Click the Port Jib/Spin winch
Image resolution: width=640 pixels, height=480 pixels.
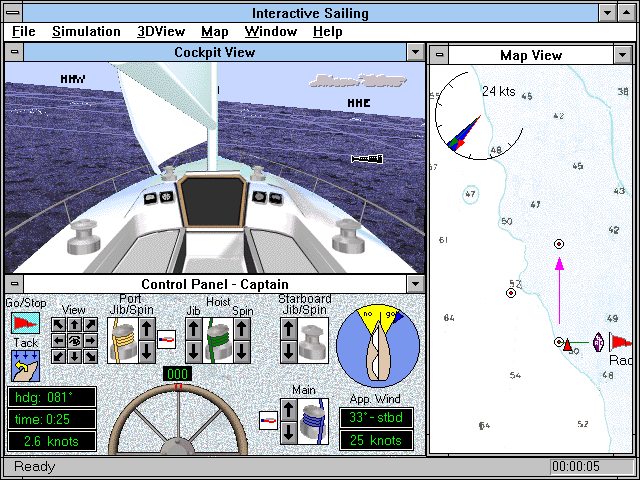point(123,340)
